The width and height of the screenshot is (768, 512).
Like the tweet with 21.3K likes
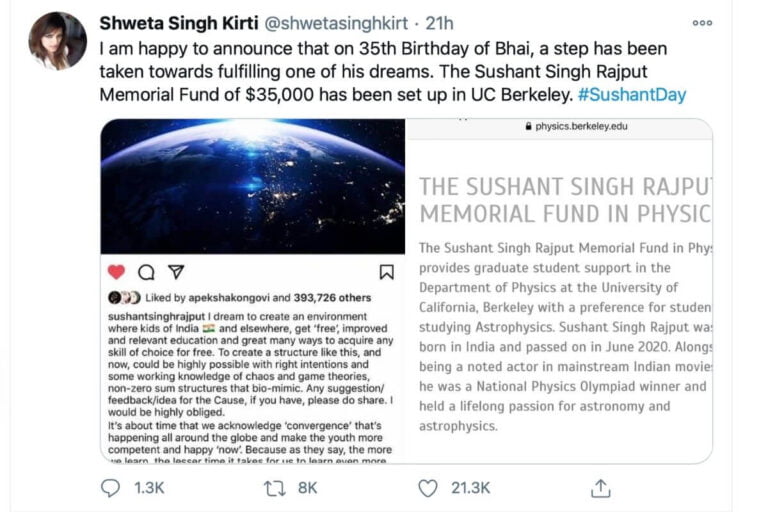(428, 488)
